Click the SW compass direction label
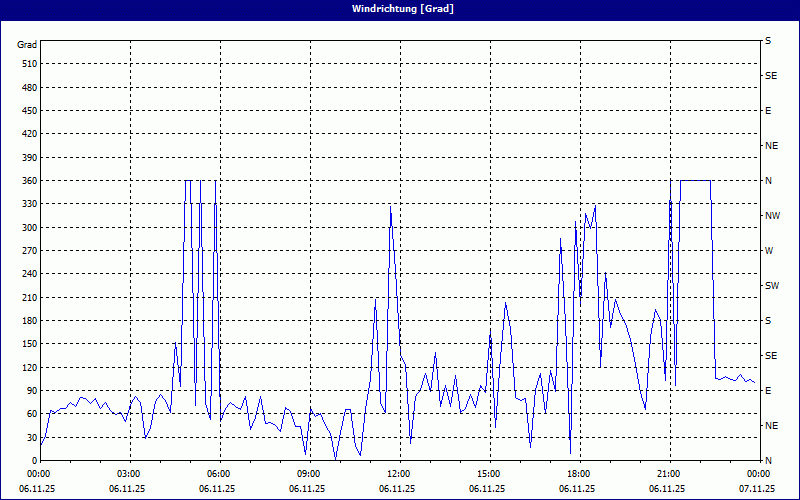800x500 pixels. (x=772, y=286)
